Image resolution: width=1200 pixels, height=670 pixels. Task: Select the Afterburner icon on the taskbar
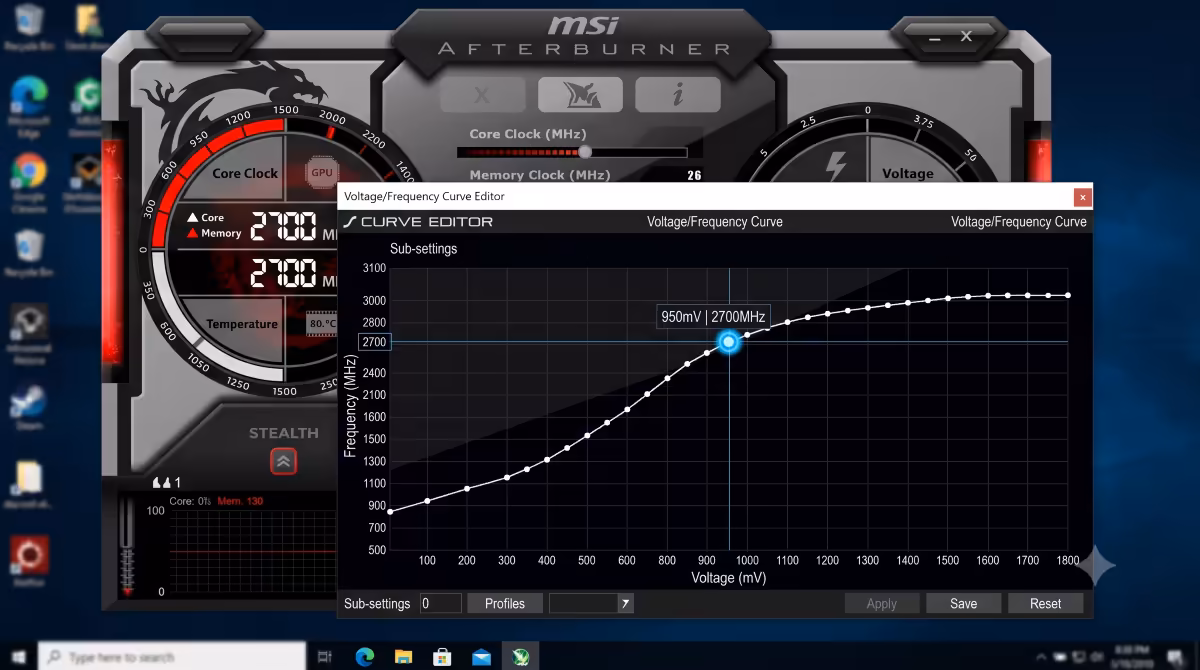pos(520,657)
